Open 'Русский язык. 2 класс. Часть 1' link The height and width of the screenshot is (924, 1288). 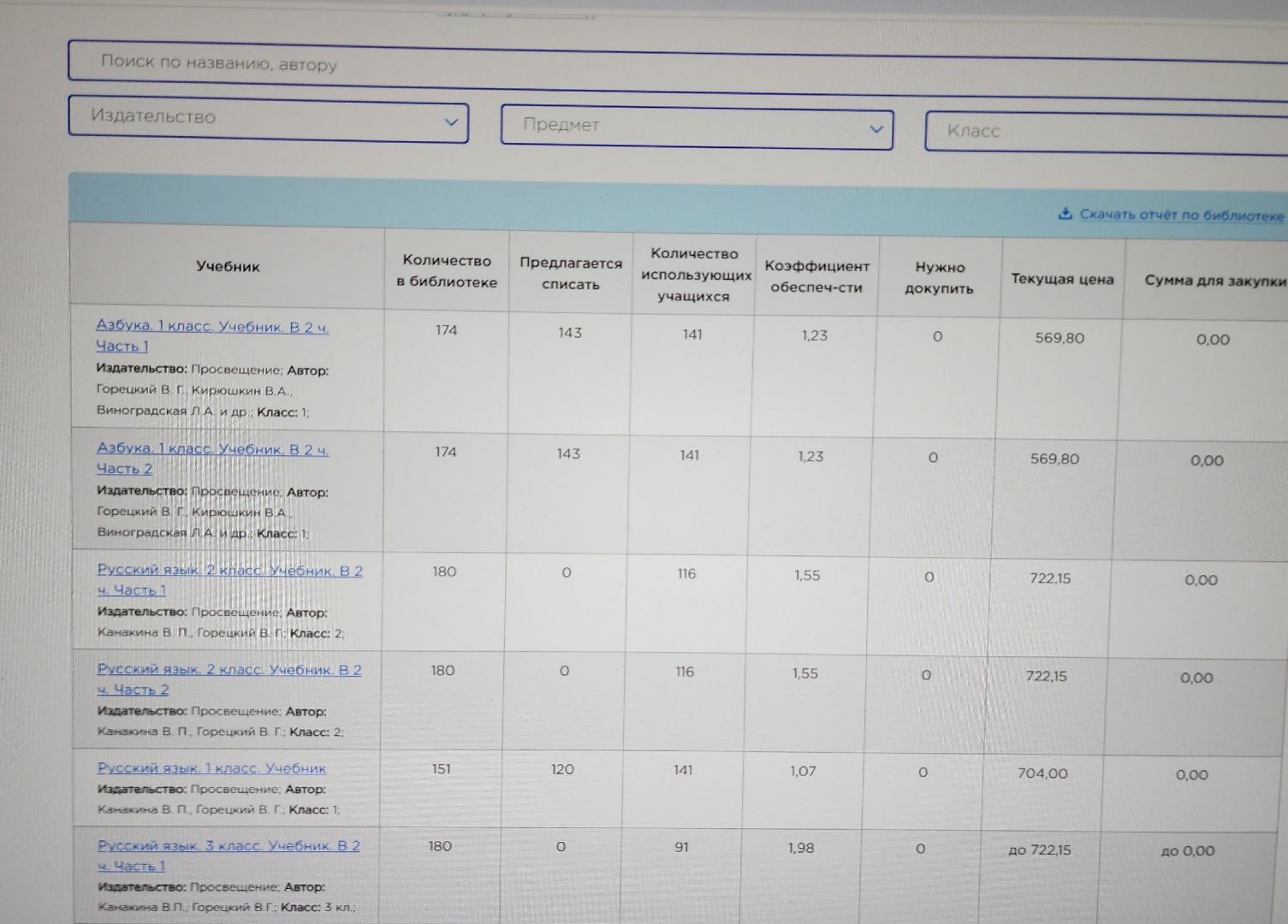coord(229,571)
